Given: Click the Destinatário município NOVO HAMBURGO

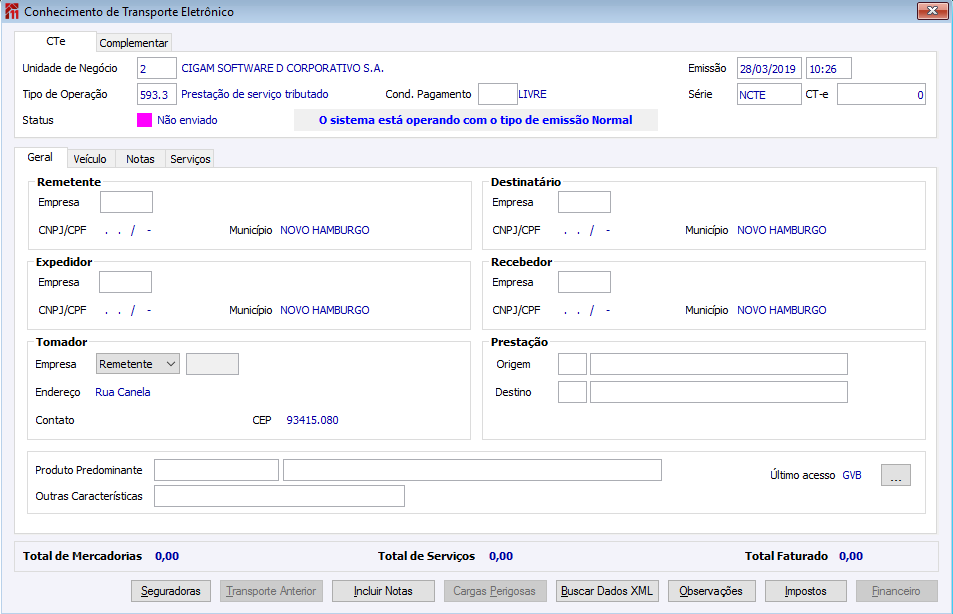Looking at the screenshot, I should (782, 230).
